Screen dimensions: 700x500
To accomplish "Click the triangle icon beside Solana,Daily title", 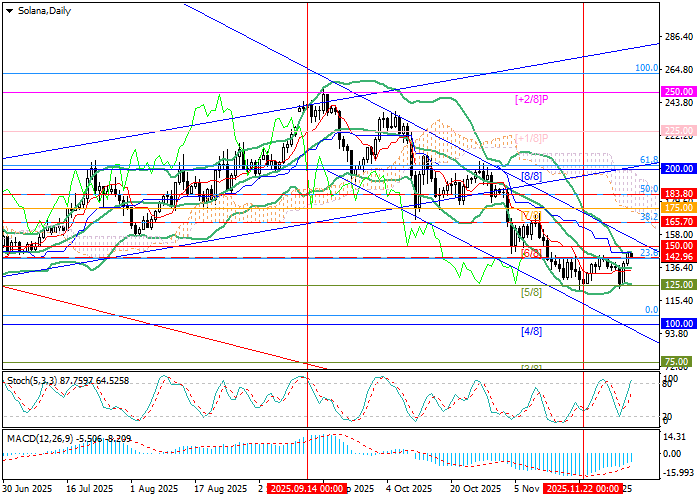I will [6, 10].
